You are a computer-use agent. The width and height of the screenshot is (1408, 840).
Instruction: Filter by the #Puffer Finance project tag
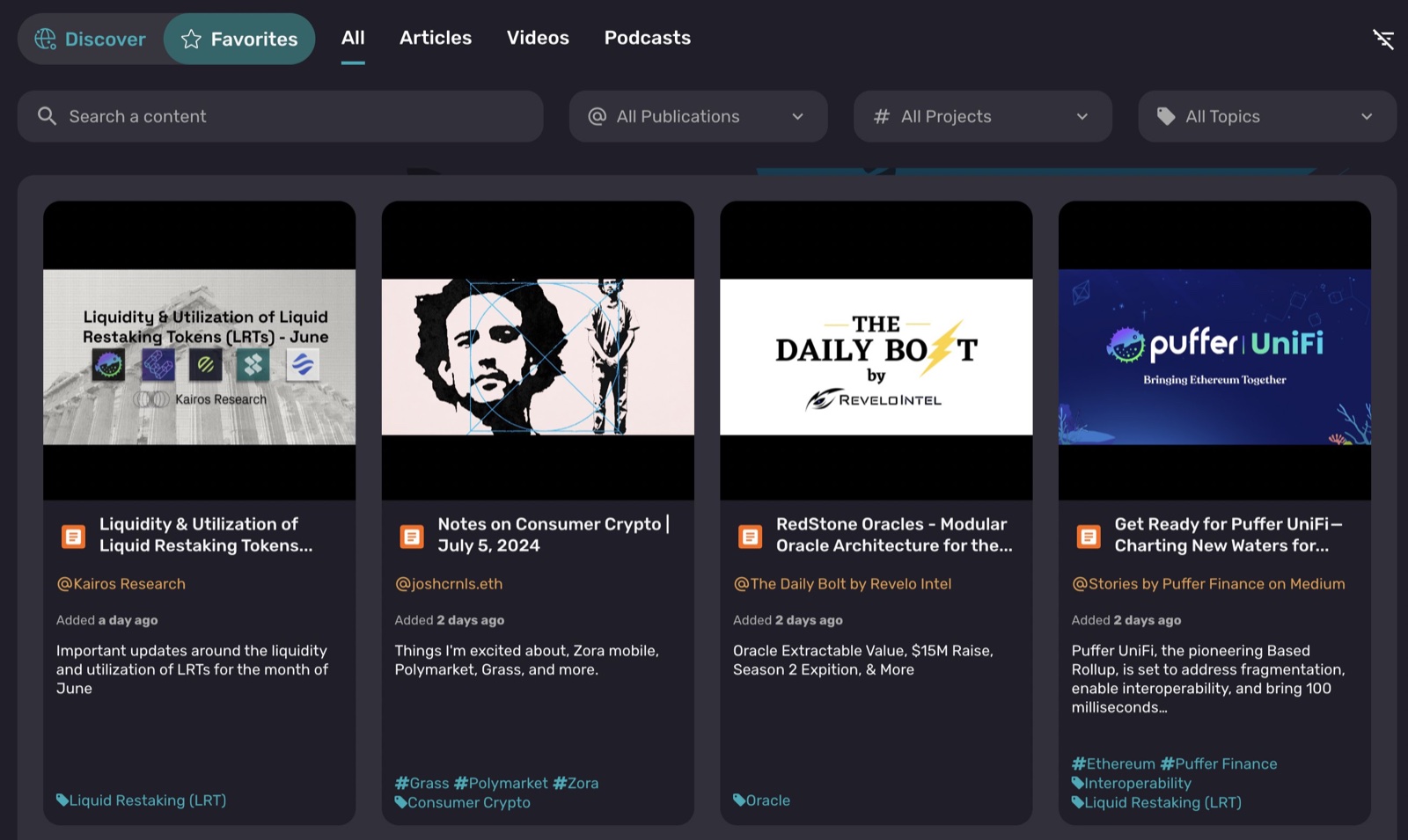coord(1219,763)
